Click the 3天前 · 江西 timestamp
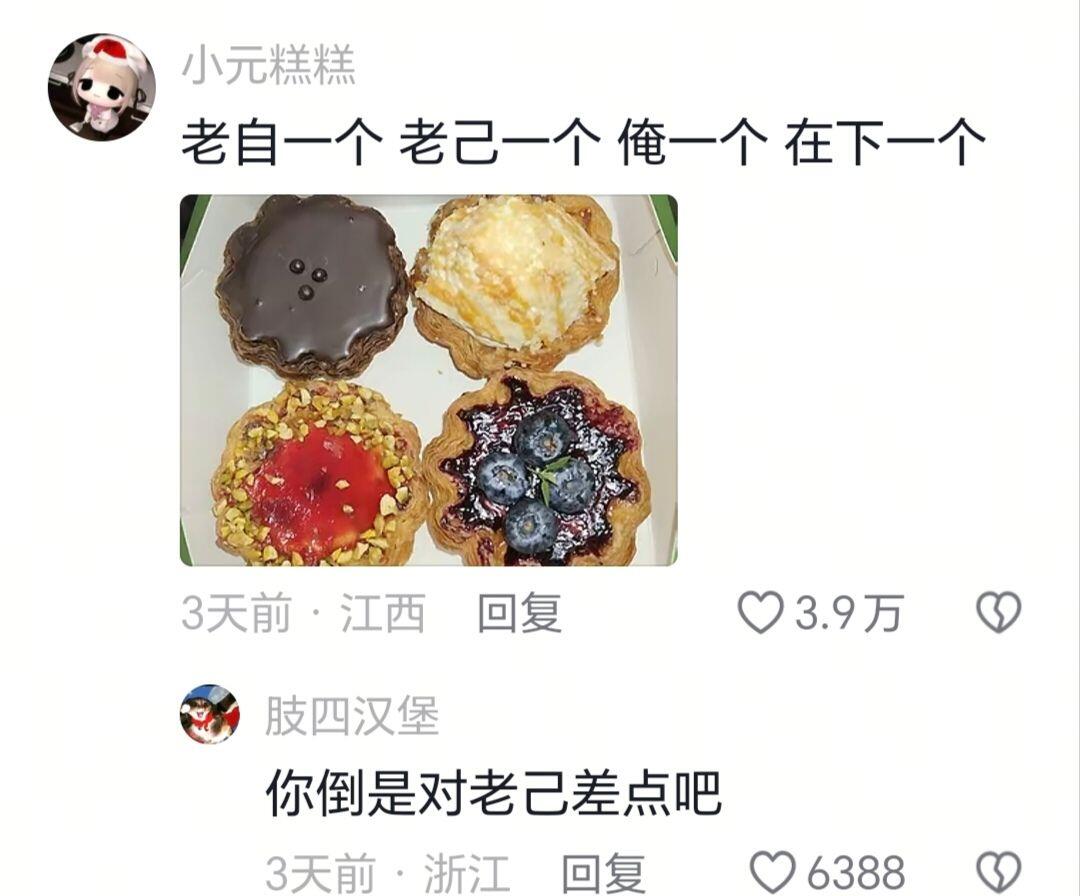The image size is (1080, 896). click(x=304, y=613)
